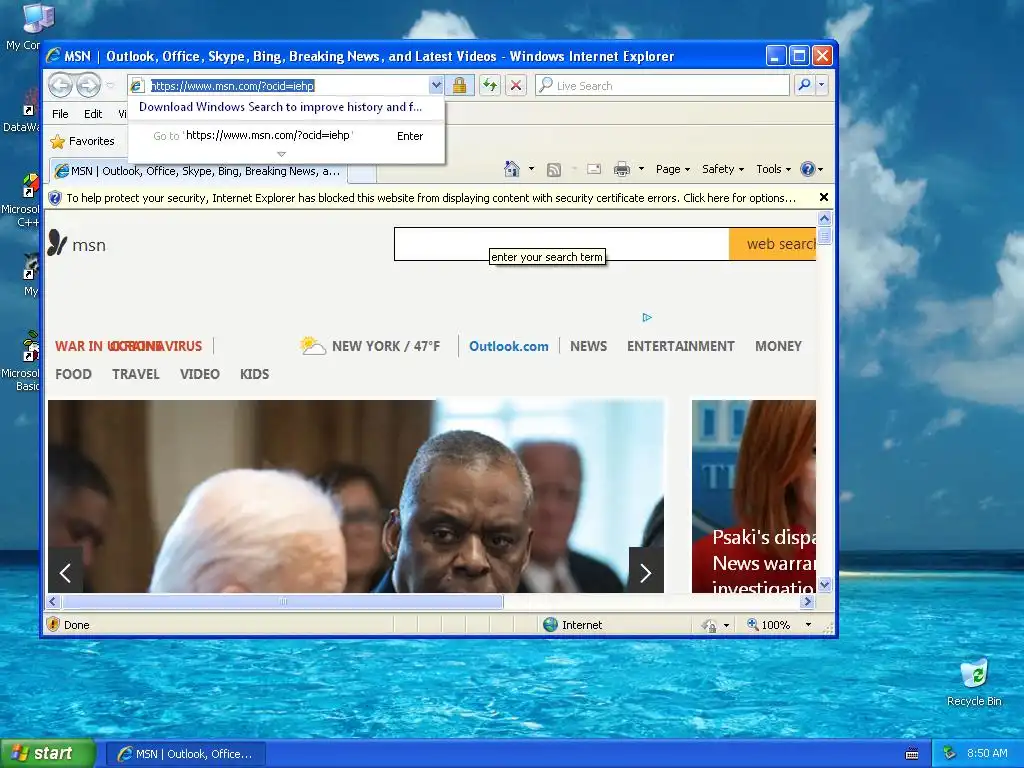This screenshot has height=768, width=1024.
Task: Open the Outlook.com link
Action: 509,346
